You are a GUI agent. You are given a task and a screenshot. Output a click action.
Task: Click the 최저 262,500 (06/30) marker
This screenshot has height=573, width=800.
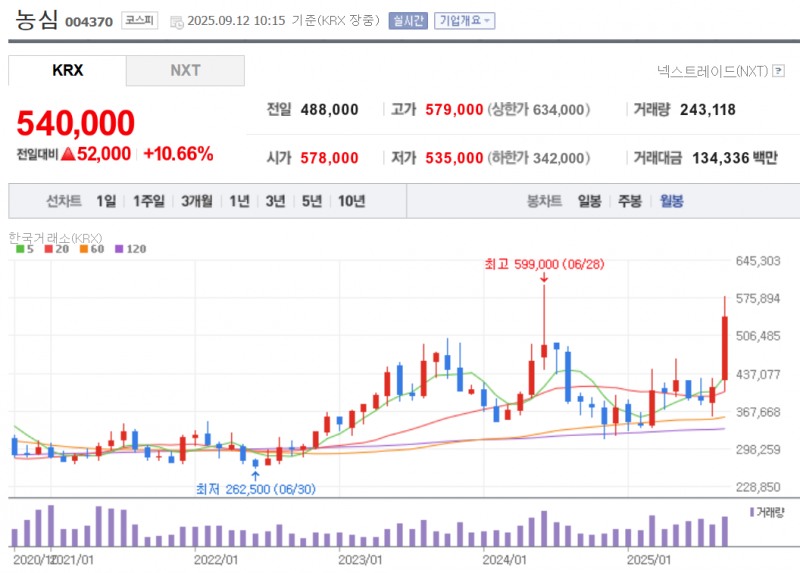click(x=256, y=489)
